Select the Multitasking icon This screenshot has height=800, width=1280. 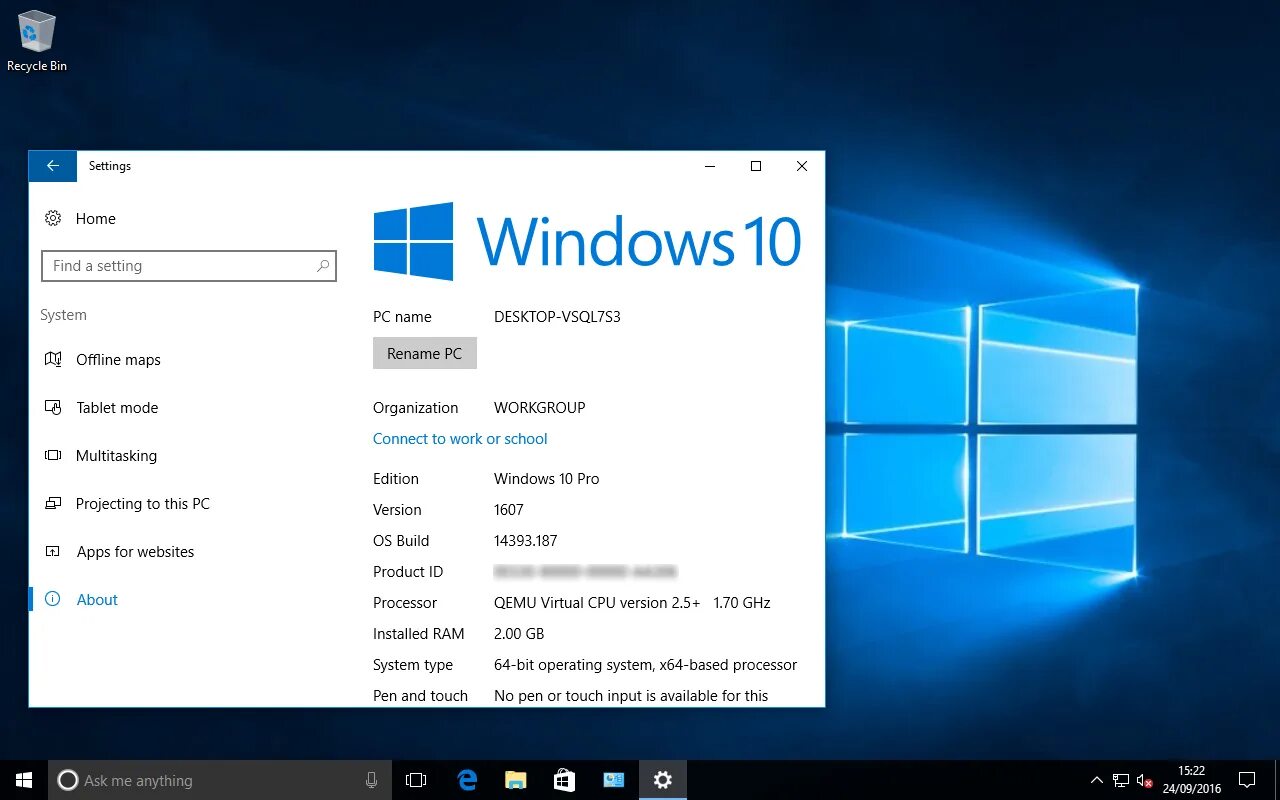53,455
